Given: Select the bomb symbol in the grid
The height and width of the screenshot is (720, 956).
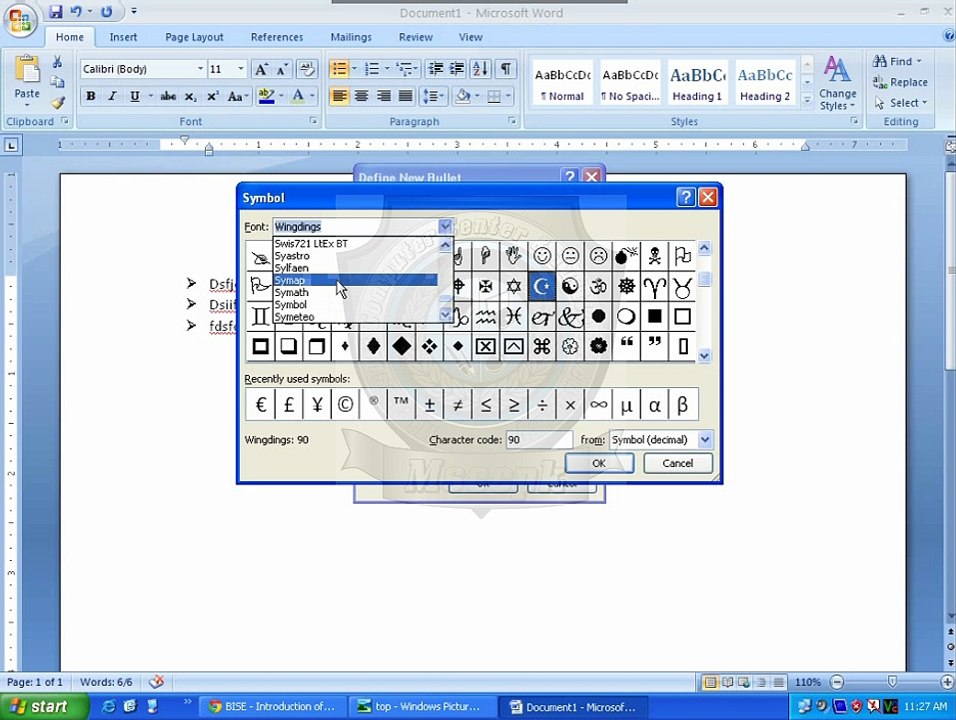Looking at the screenshot, I should [x=626, y=256].
